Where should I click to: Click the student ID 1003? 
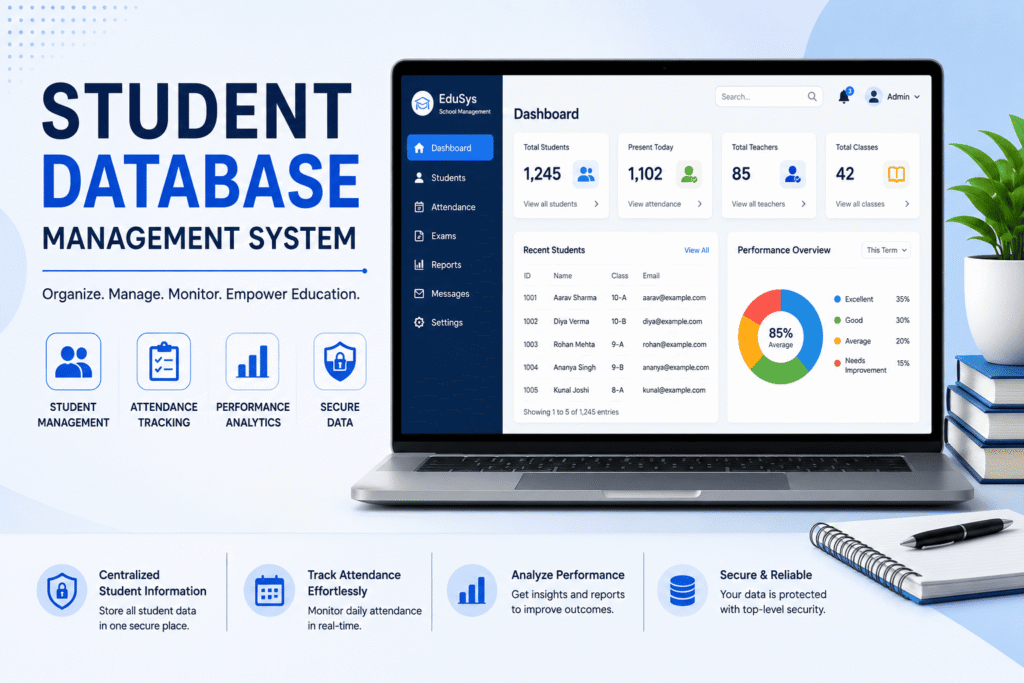pyautogui.click(x=530, y=344)
